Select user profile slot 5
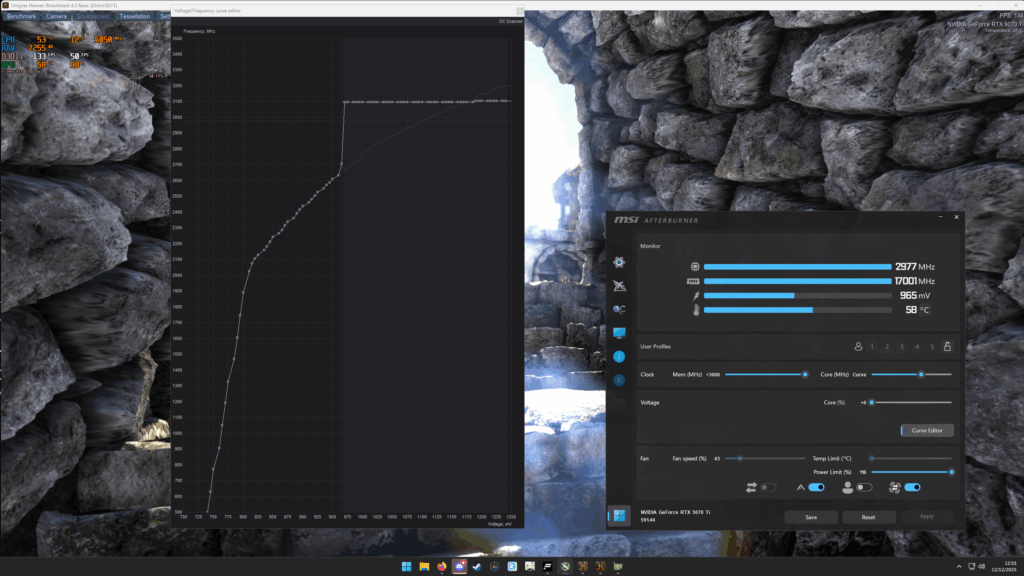 (x=932, y=347)
